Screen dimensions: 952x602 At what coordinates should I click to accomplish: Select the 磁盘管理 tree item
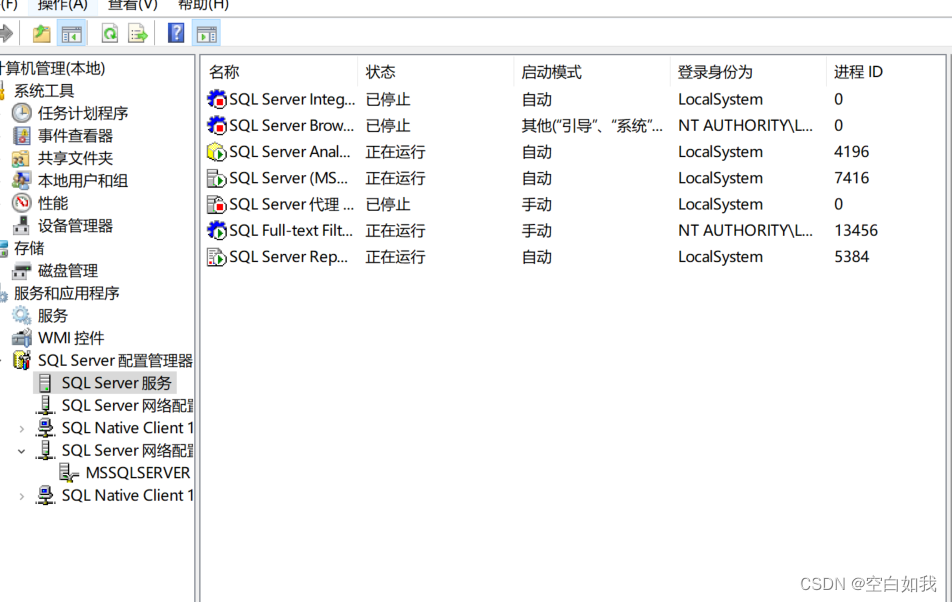pyautogui.click(x=67, y=271)
